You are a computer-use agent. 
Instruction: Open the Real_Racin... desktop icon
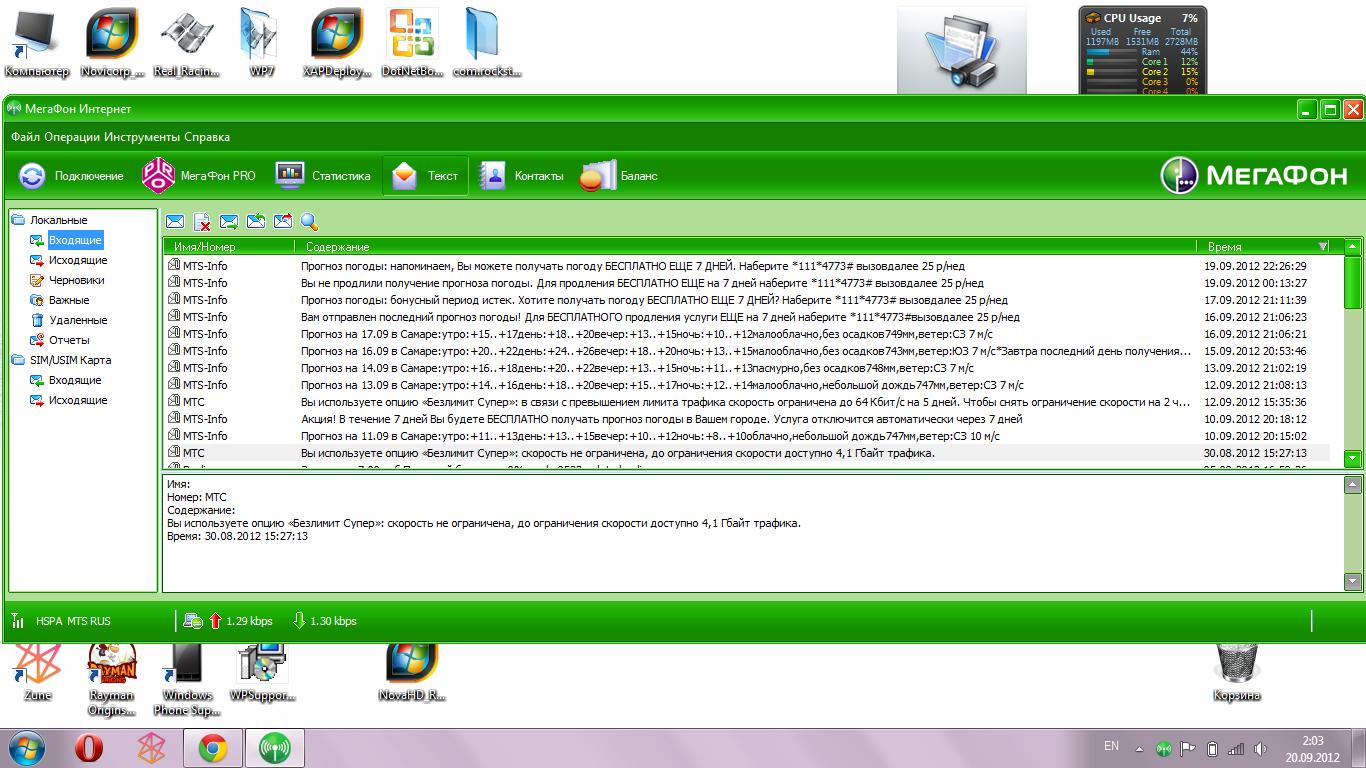coord(187,43)
